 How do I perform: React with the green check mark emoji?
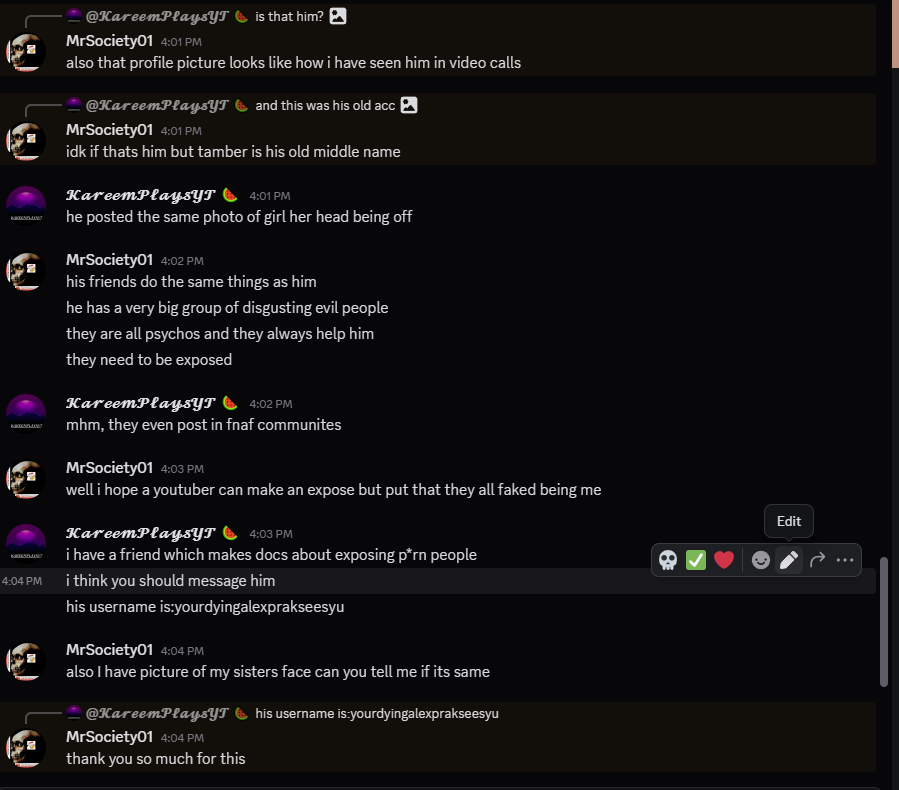coord(696,560)
